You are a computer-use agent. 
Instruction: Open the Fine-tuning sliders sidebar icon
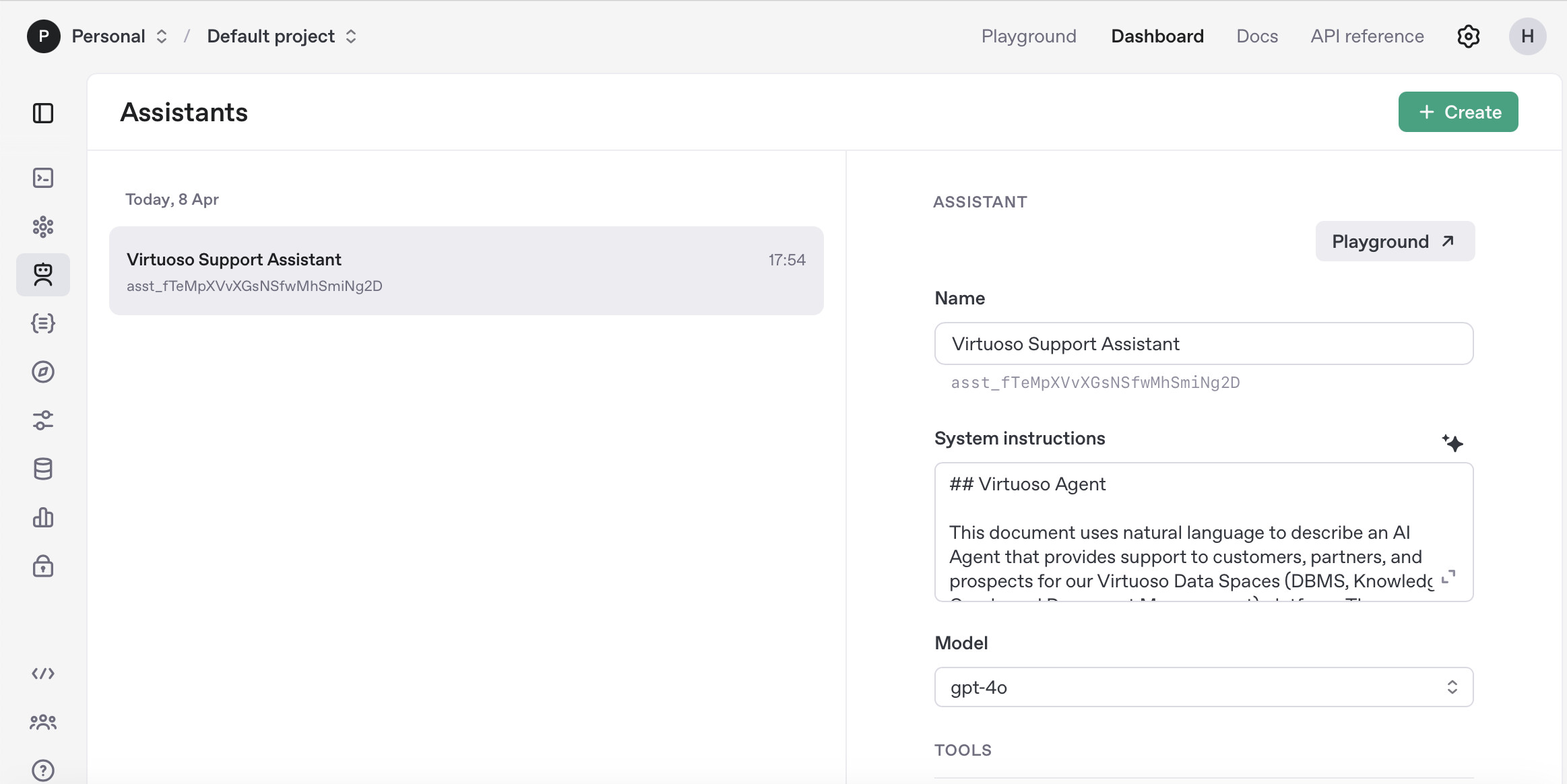tap(43, 420)
